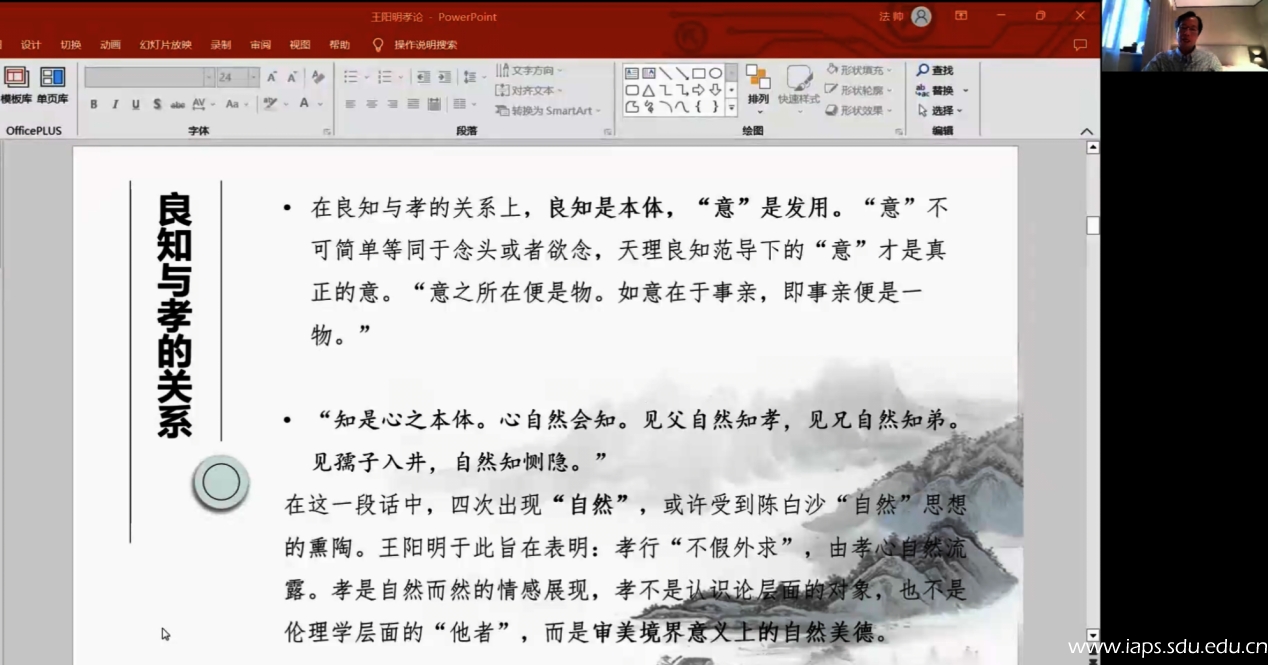Switch to 审阅 review tab
This screenshot has height=665, width=1268.
point(261,45)
